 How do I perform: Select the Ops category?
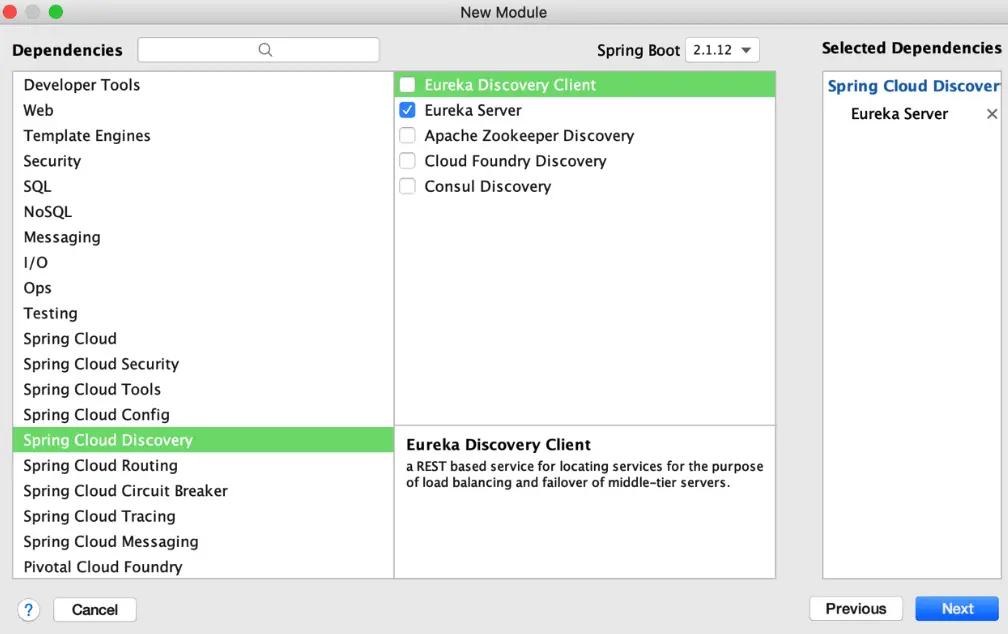(x=203, y=288)
